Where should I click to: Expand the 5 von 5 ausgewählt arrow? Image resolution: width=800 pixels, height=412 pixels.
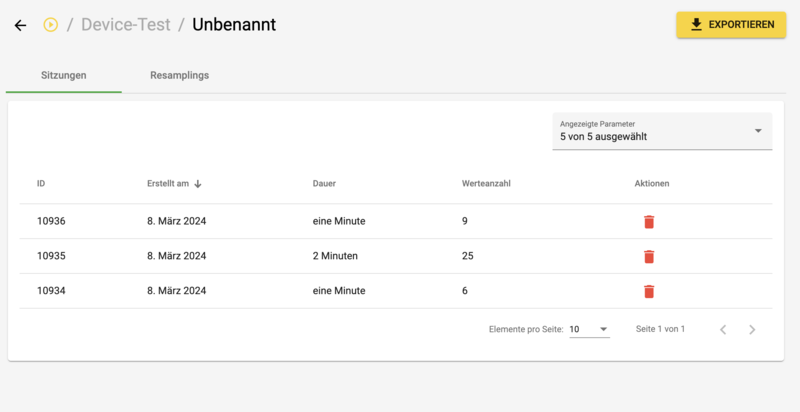click(758, 131)
